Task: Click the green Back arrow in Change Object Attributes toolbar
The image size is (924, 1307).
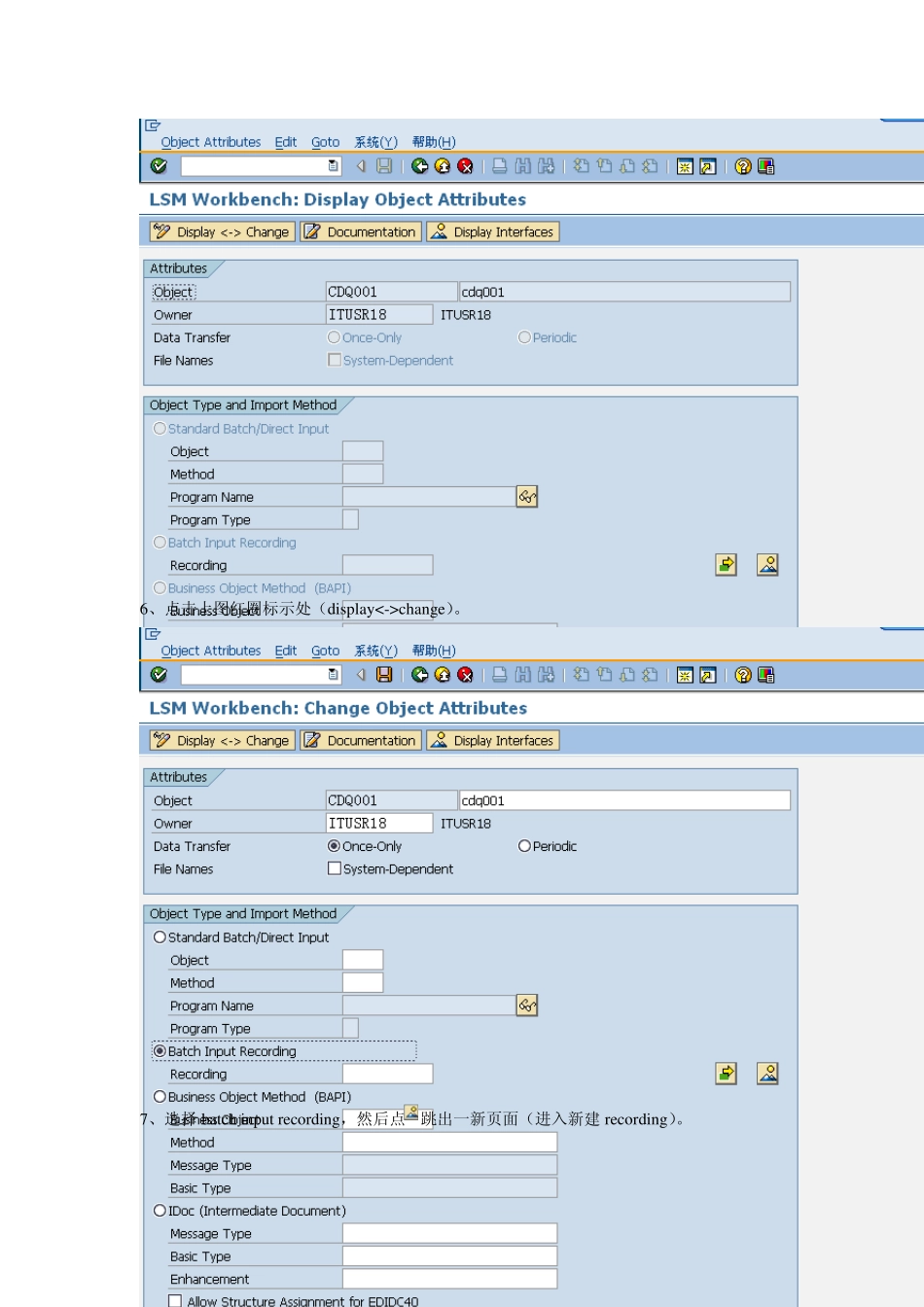Action: click(x=419, y=675)
